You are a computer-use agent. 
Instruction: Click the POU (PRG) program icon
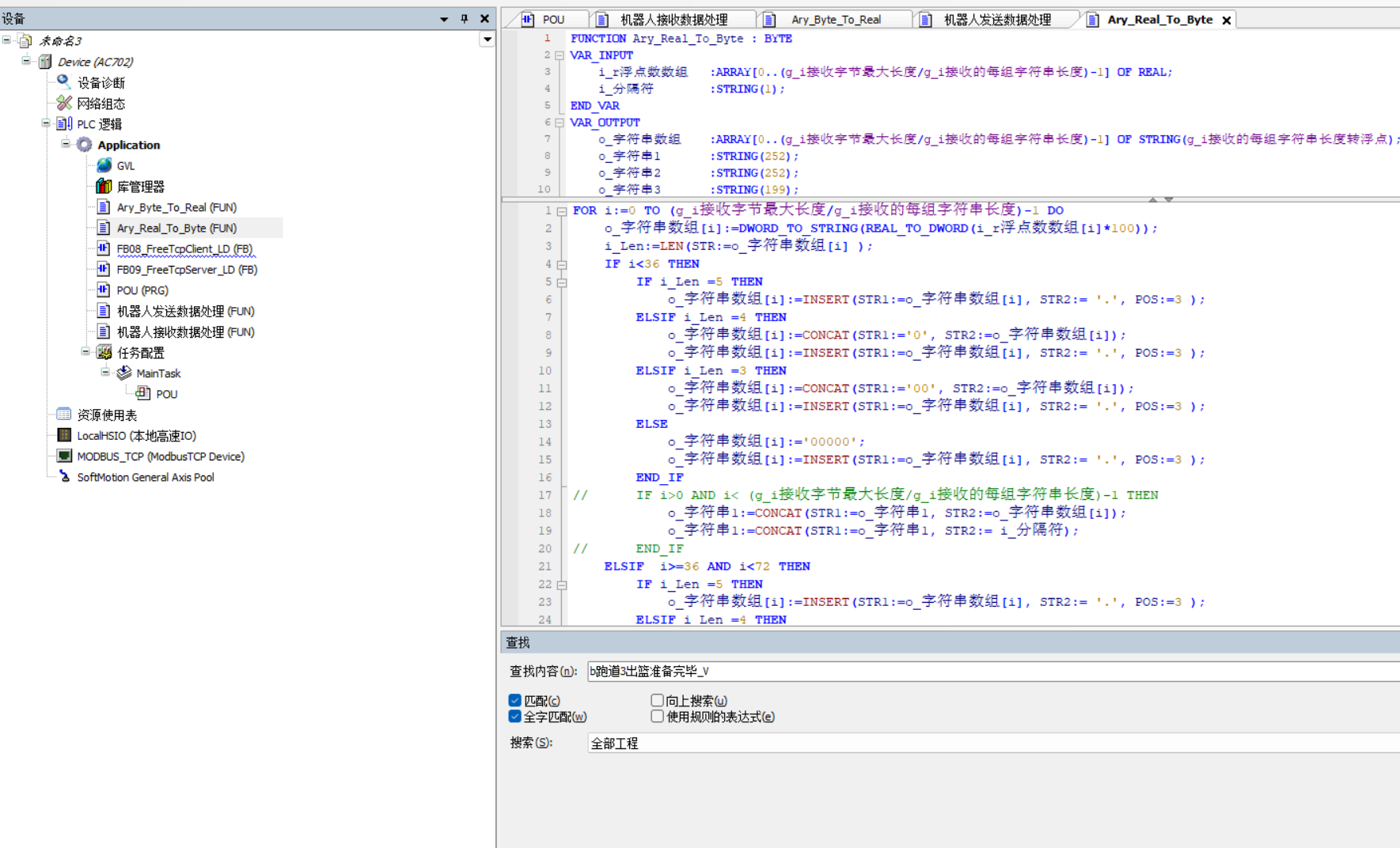[104, 290]
